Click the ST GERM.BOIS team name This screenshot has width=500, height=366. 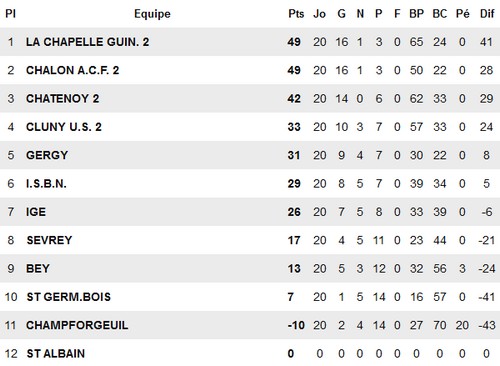point(68,297)
